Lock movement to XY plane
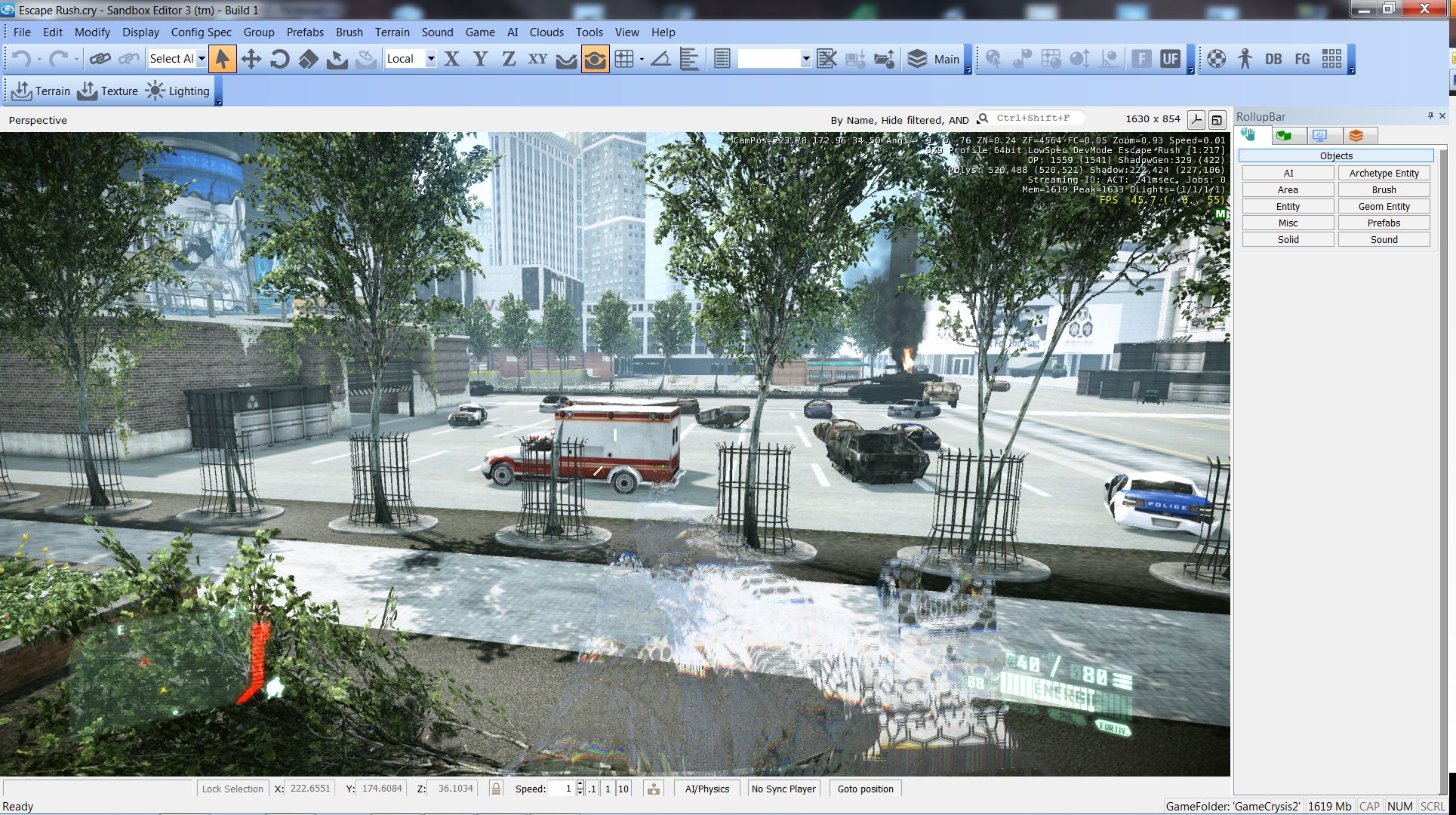This screenshot has height=815, width=1456. pyautogui.click(x=537, y=59)
